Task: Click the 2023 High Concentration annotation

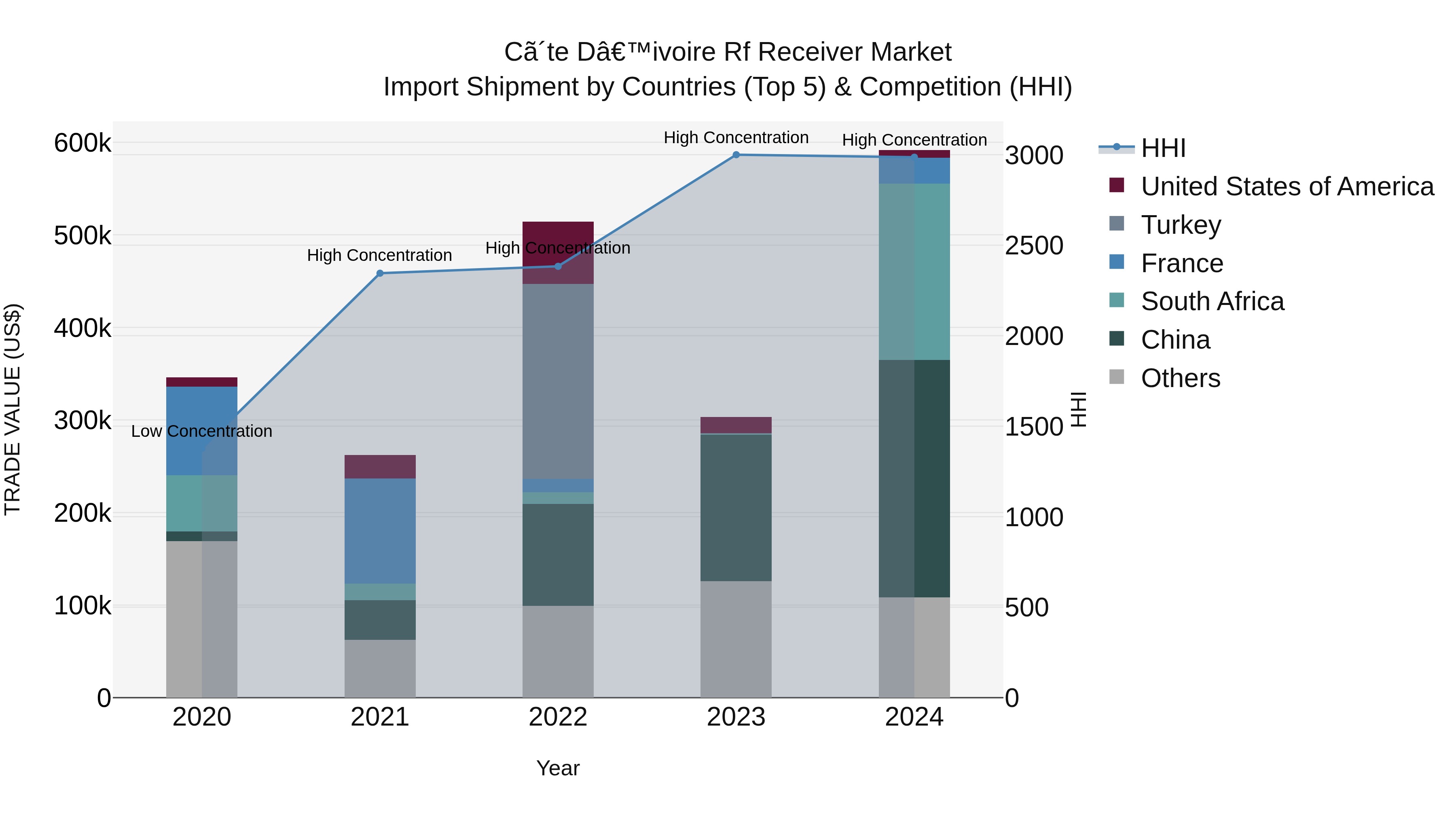Action: 736,138
